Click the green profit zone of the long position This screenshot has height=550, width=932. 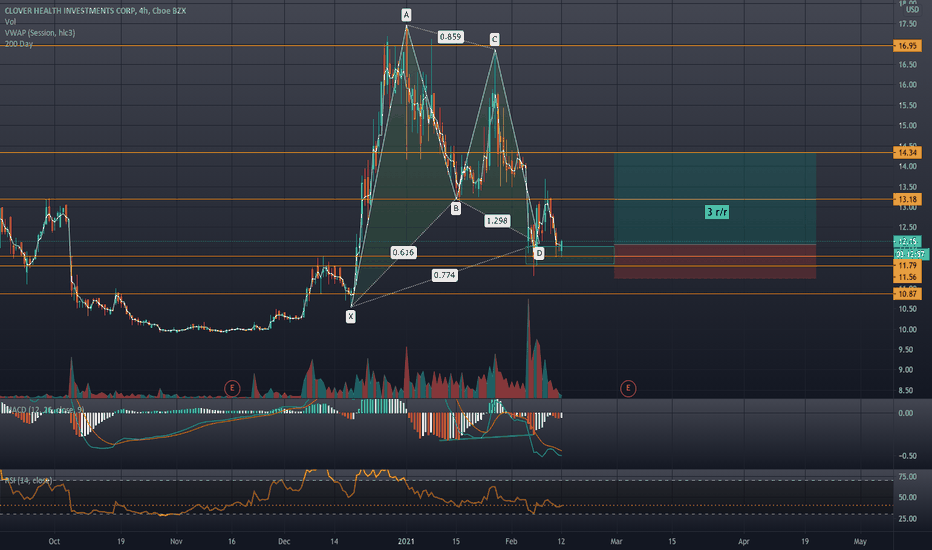tap(714, 199)
